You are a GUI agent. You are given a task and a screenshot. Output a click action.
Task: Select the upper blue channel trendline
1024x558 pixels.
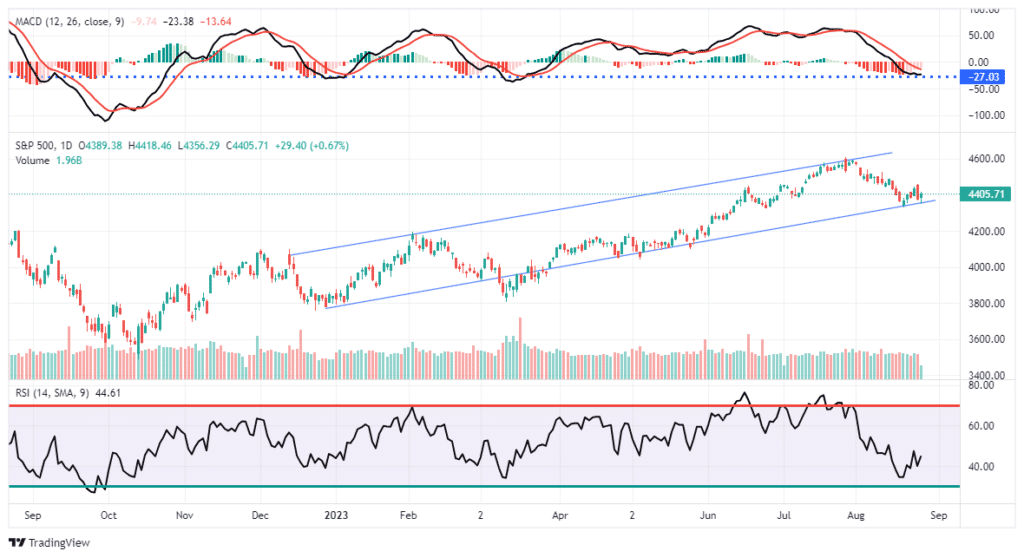point(591,204)
